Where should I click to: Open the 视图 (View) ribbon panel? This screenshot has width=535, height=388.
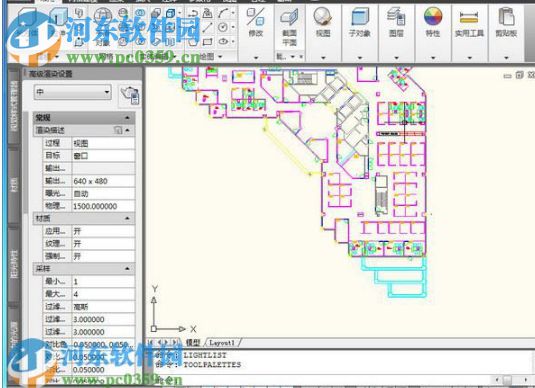[x=323, y=23]
